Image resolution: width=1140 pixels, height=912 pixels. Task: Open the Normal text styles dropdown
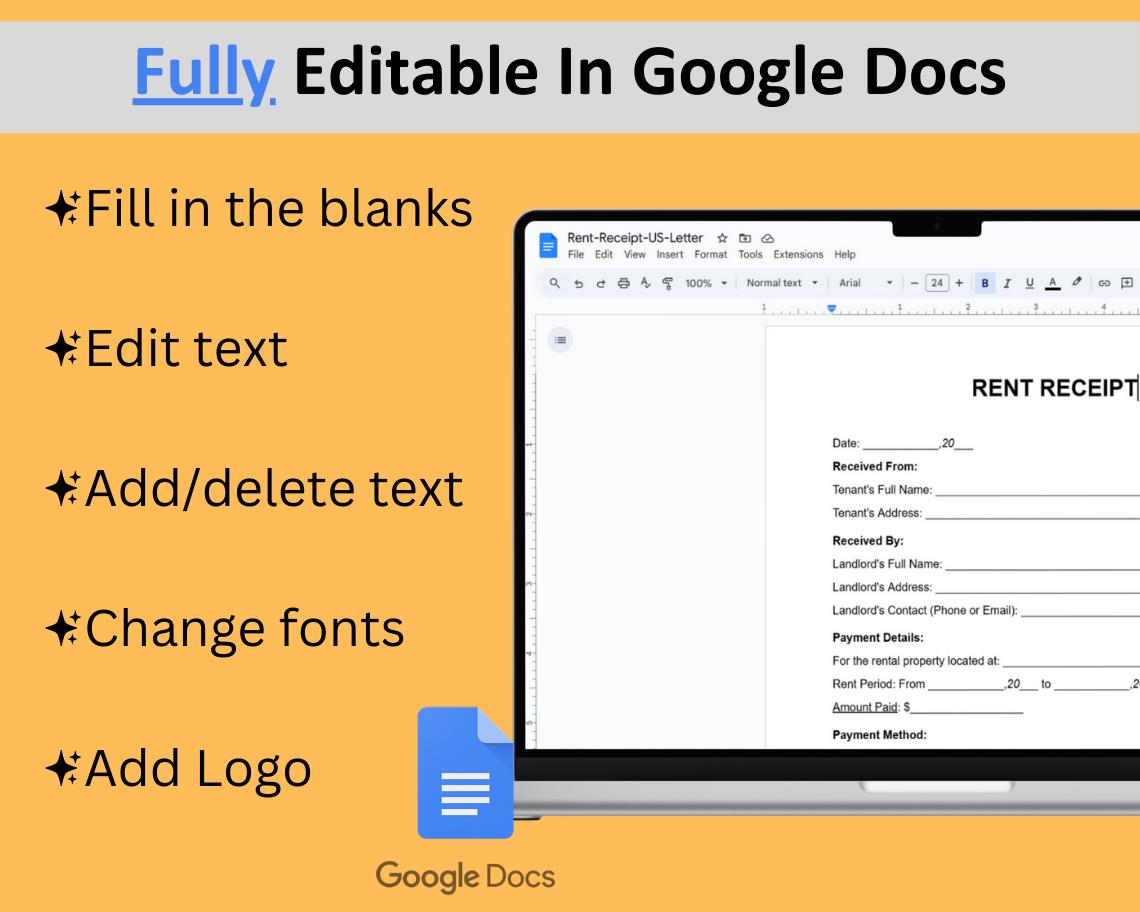tap(782, 283)
